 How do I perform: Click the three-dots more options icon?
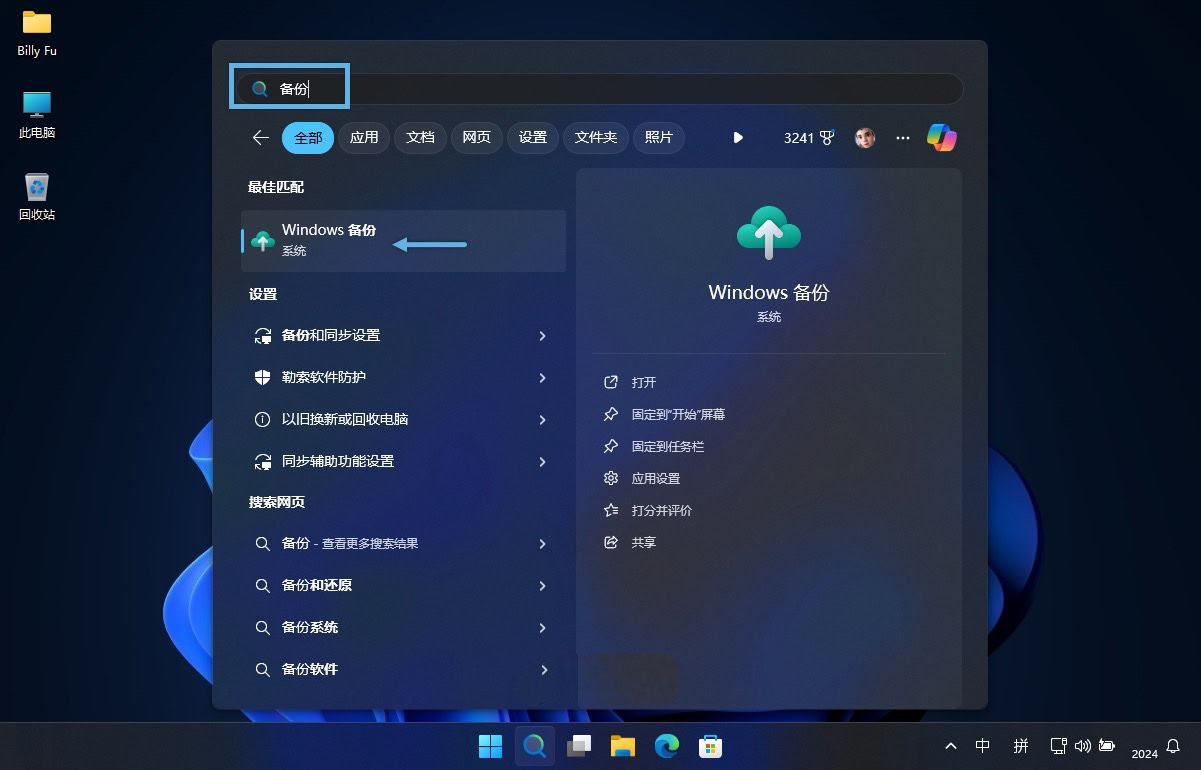(x=903, y=138)
